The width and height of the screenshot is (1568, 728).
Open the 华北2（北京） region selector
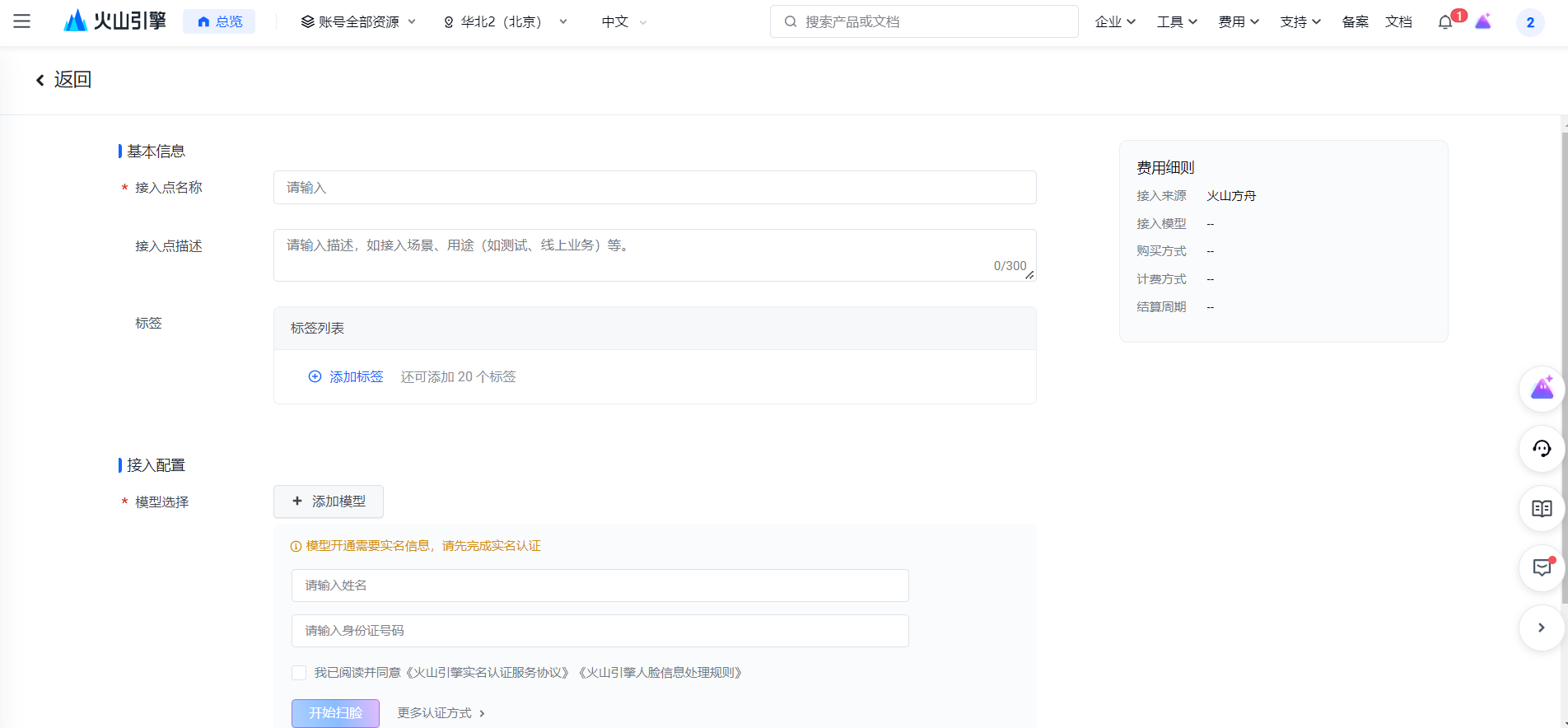coord(506,21)
